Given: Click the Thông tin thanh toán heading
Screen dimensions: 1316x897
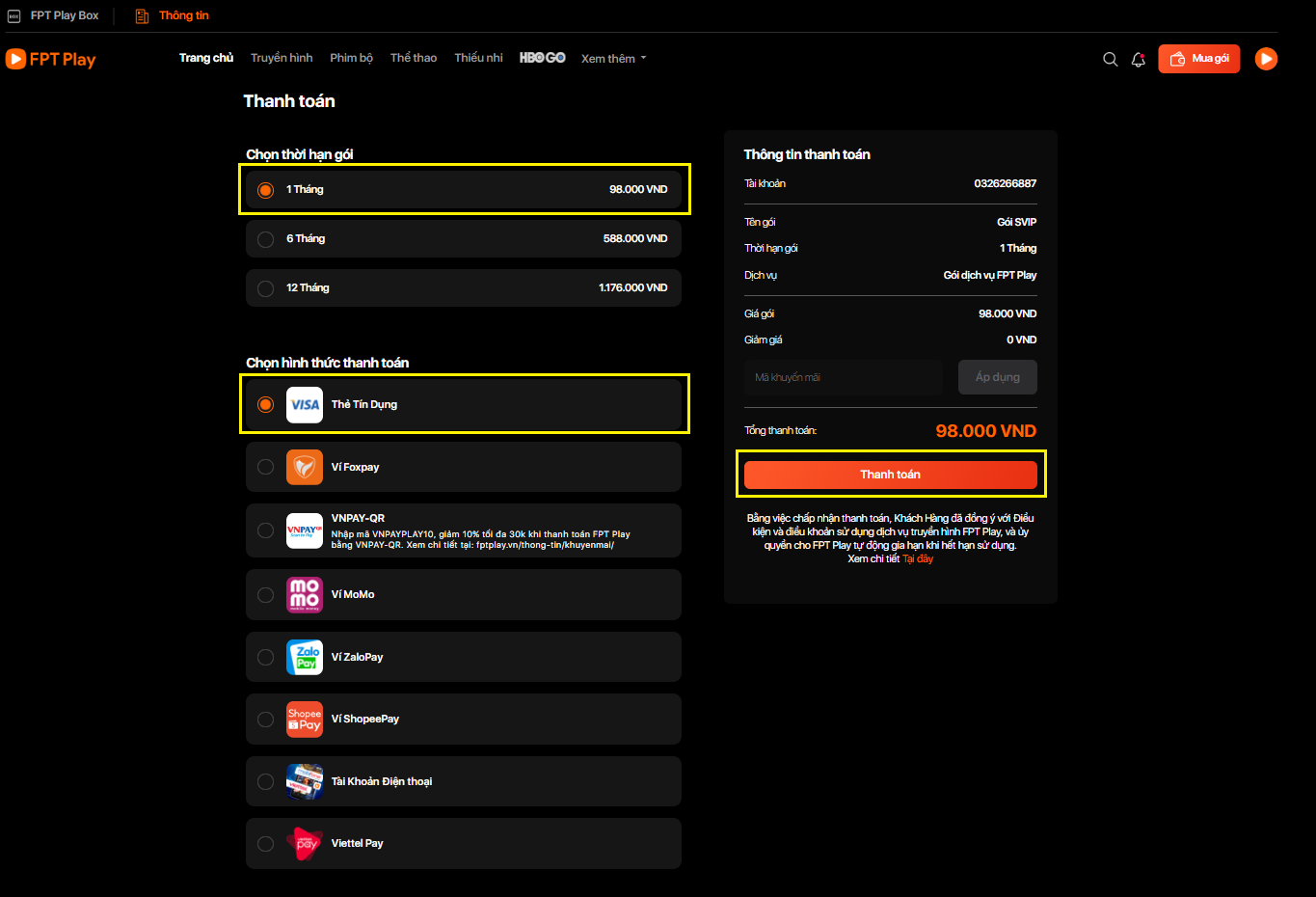Looking at the screenshot, I should click(x=807, y=155).
